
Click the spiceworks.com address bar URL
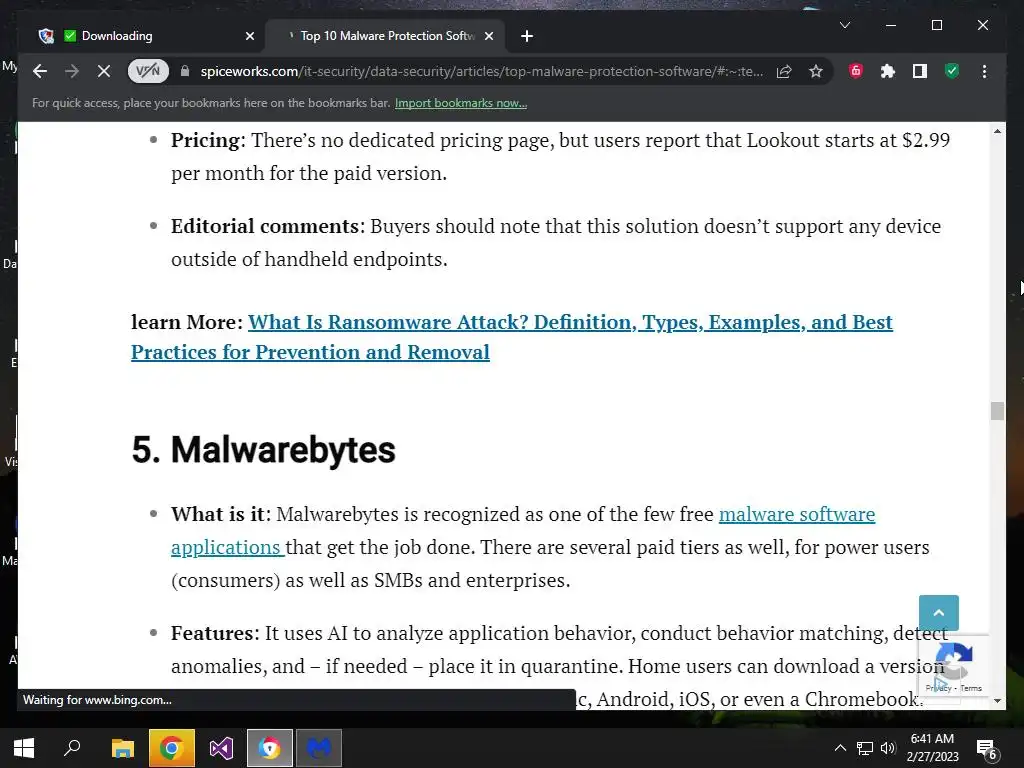coord(481,71)
